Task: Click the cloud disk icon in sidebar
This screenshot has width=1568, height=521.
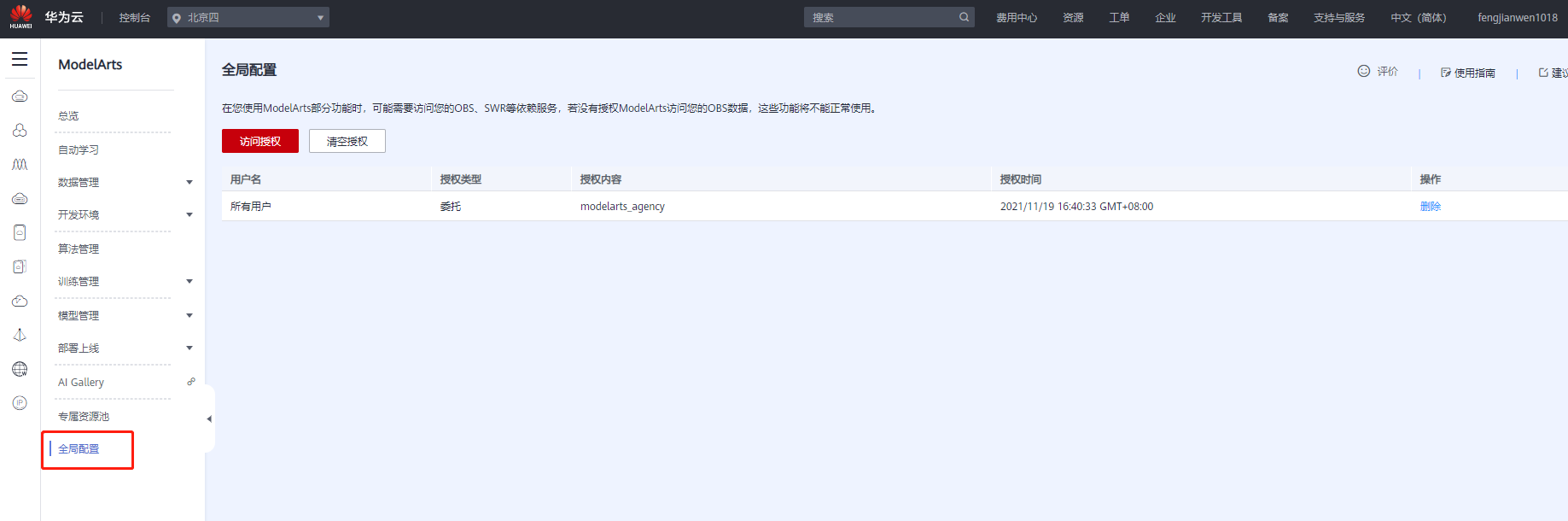Action: pyautogui.click(x=20, y=198)
